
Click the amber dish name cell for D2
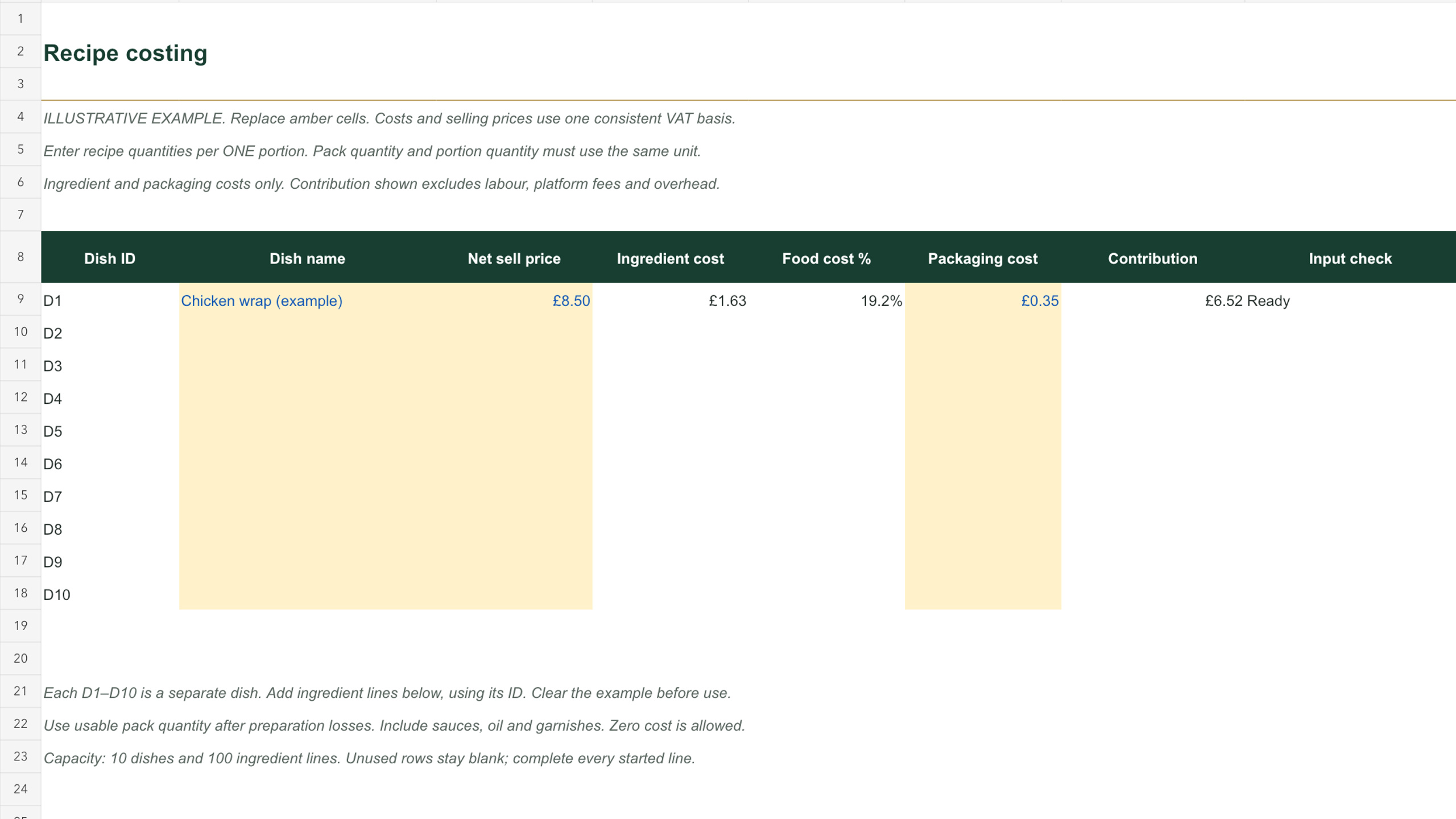click(308, 333)
